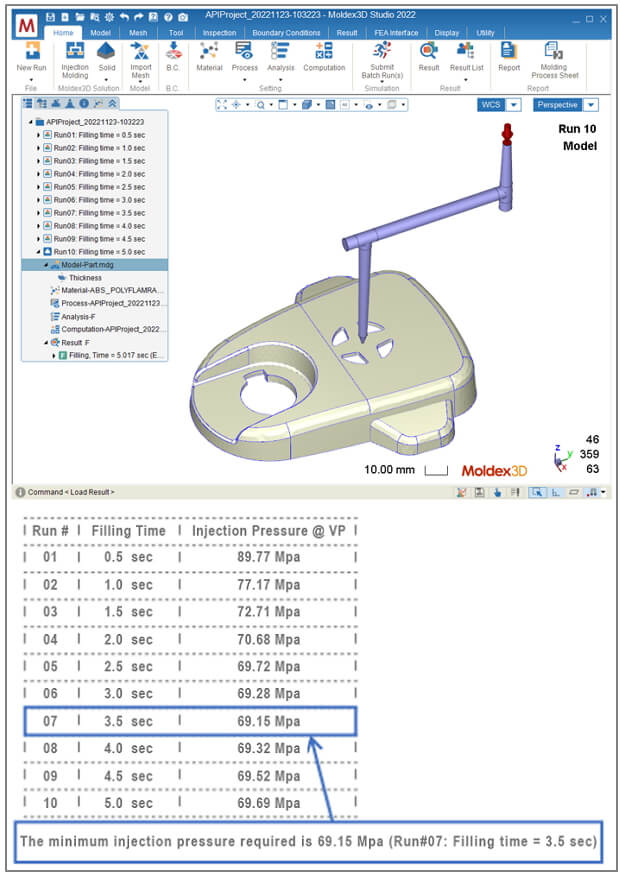This screenshot has height=877, width=621.
Task: Collapse Run10: Filling time = 5.0 sec
Action: (x=39, y=252)
